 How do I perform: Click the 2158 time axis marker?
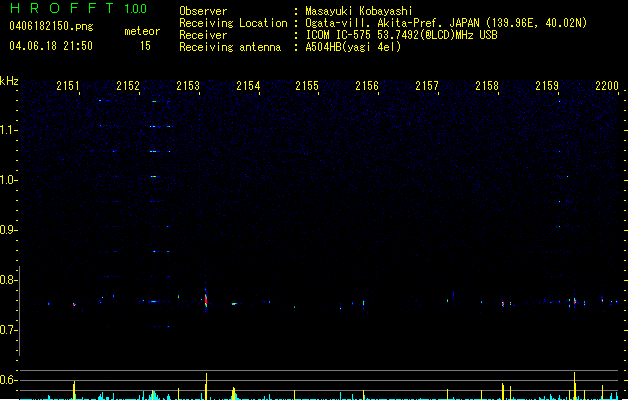pos(487,86)
